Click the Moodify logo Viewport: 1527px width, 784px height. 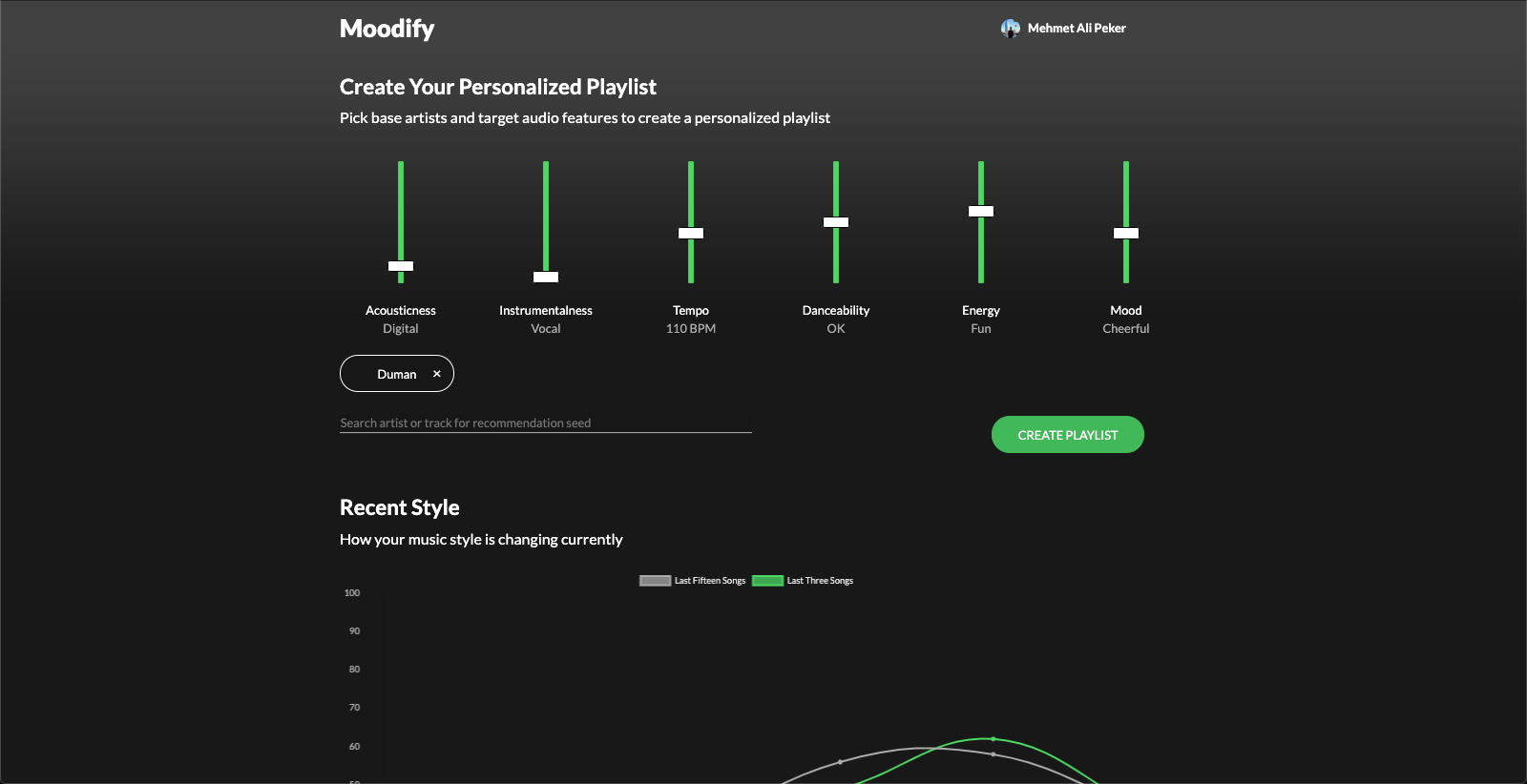tap(387, 29)
